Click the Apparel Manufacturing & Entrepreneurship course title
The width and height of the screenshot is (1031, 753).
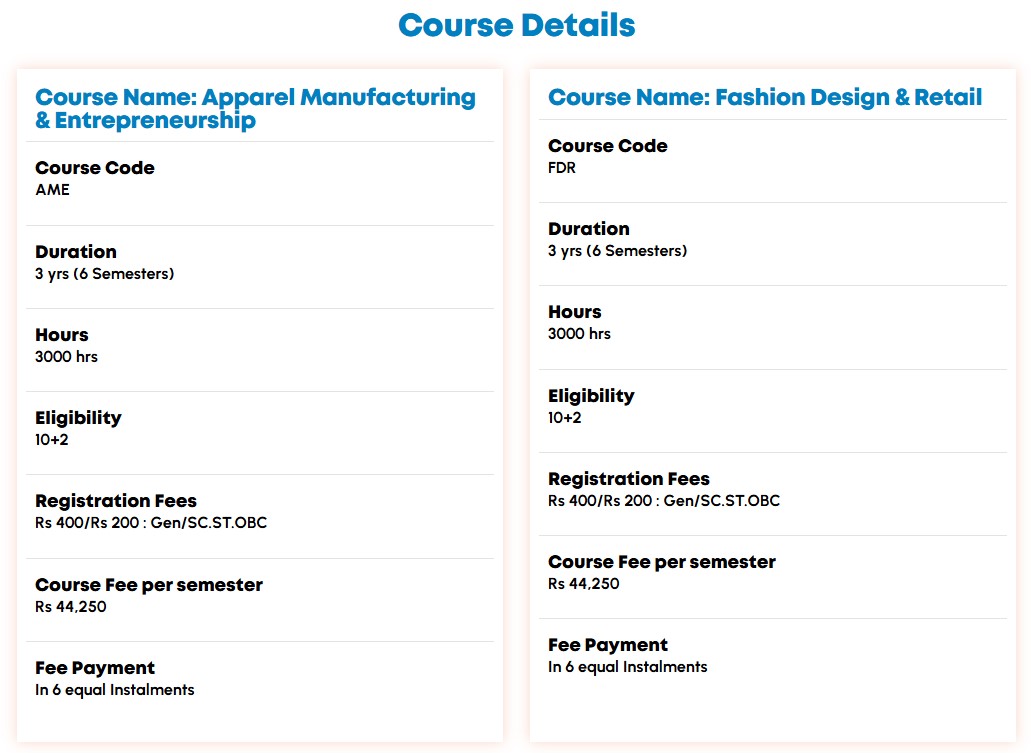(x=255, y=109)
